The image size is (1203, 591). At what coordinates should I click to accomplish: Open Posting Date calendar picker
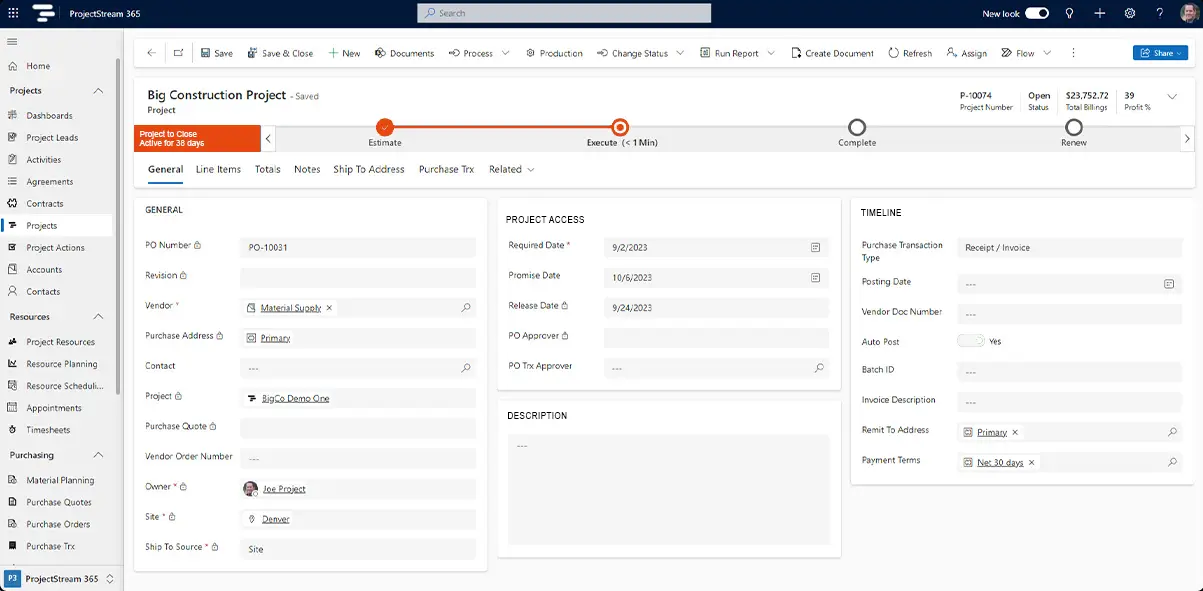coord(1169,284)
